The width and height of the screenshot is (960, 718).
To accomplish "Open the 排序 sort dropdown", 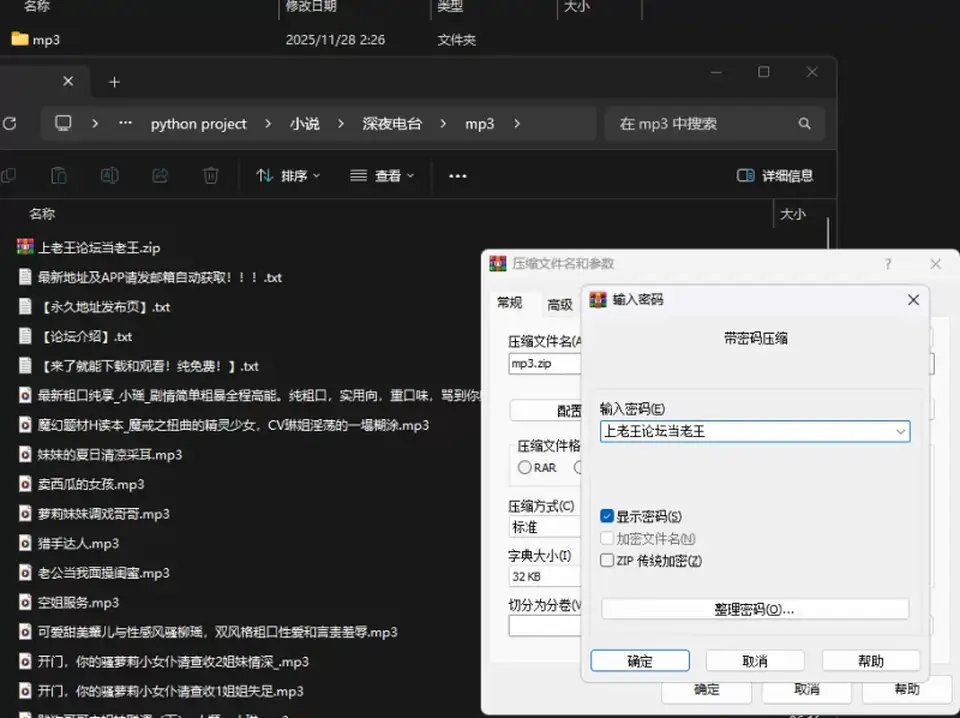I will coord(288,176).
